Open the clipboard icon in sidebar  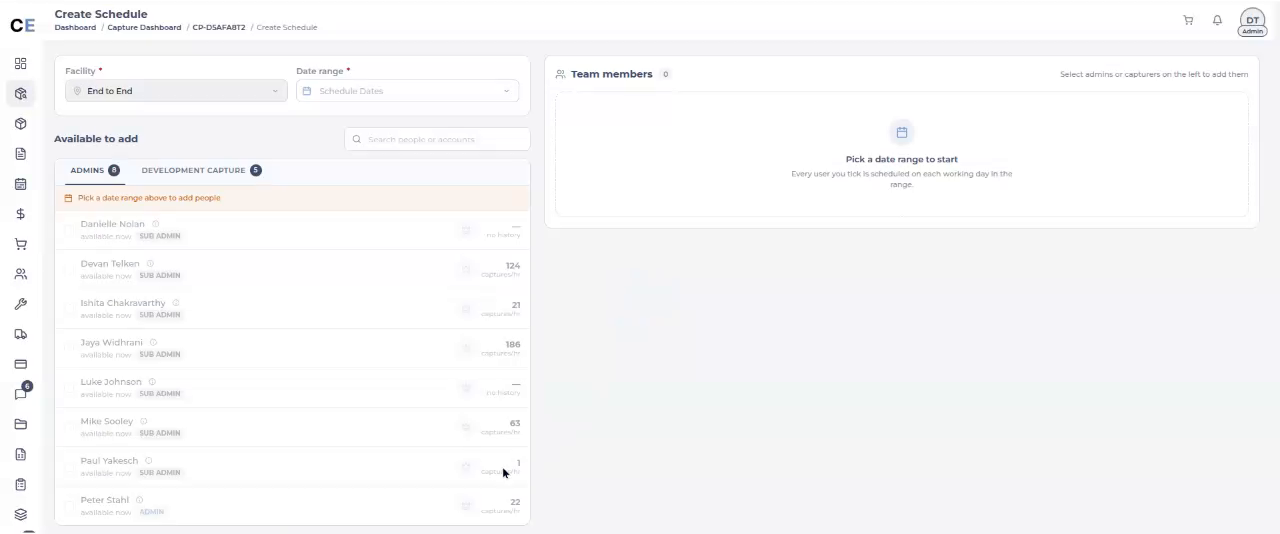(x=20, y=484)
